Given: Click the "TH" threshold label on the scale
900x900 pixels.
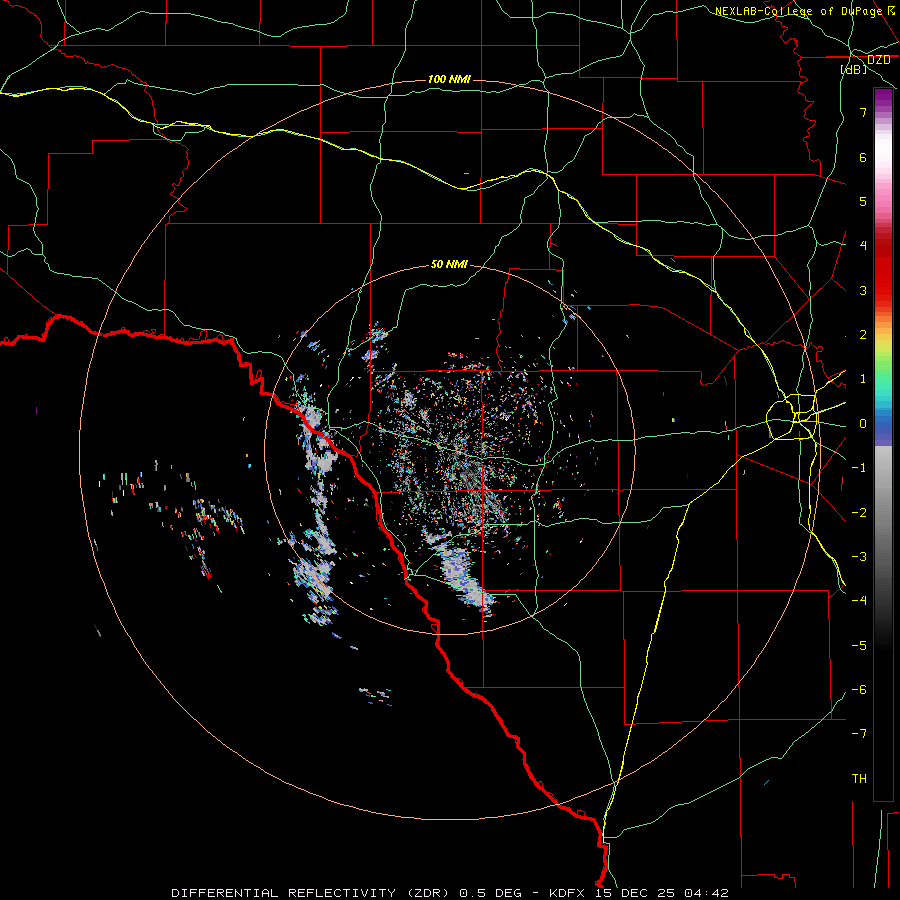Looking at the screenshot, I should coord(859,779).
